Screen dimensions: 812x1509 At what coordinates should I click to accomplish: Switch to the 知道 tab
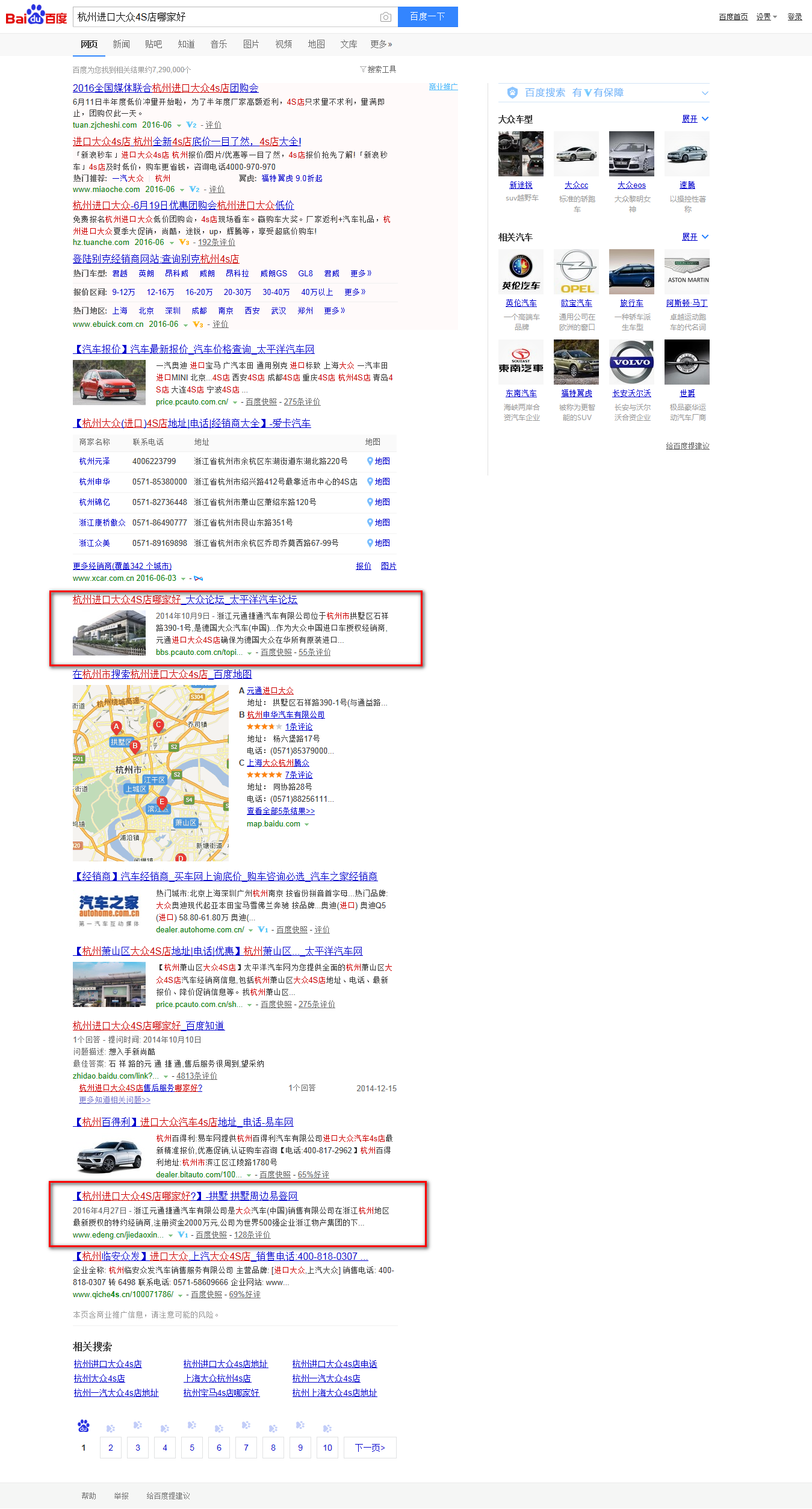pos(186,44)
